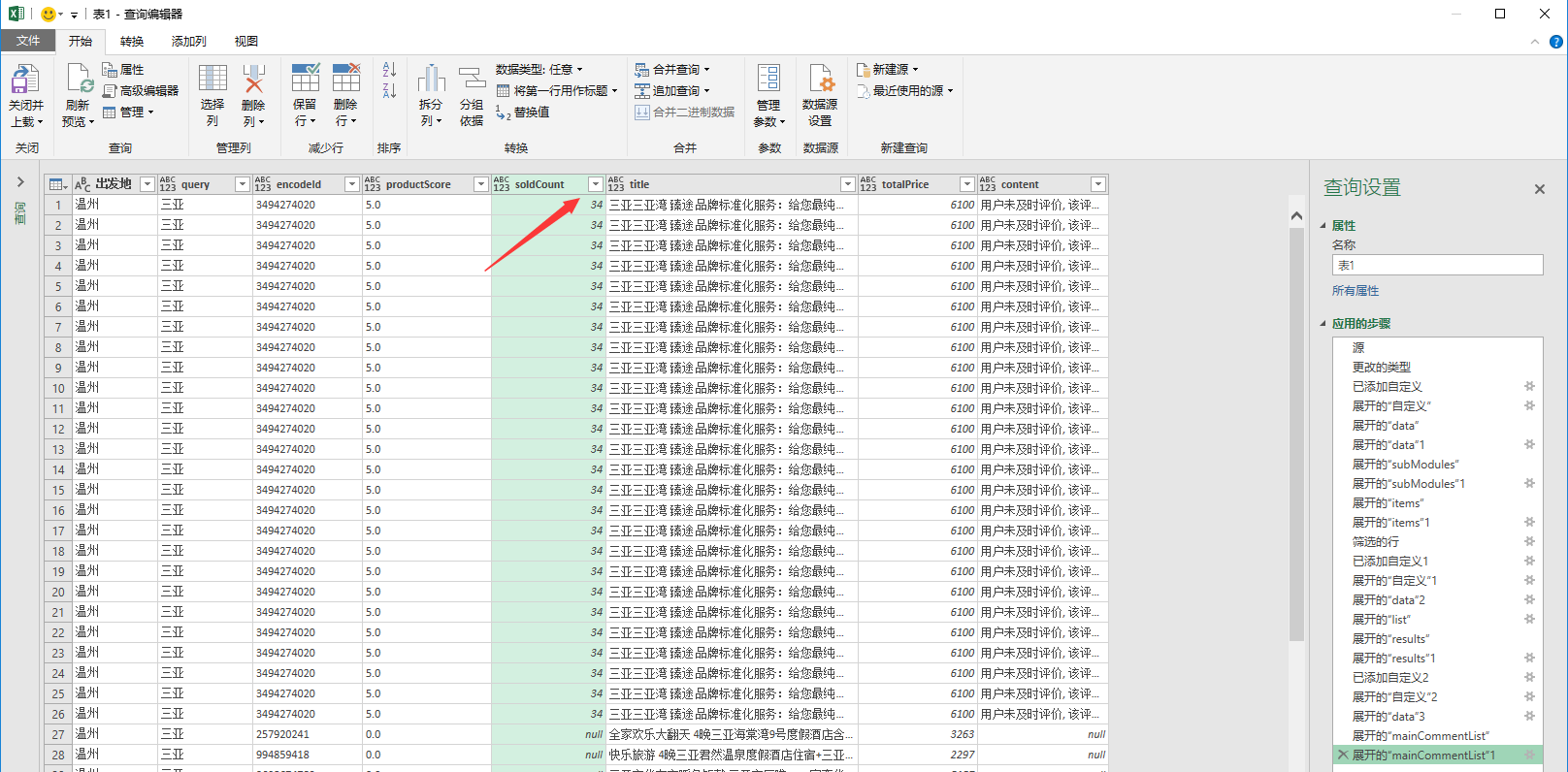Viewport: 1568px width, 772px height.
Task: Click the data type icon of totalPrice column
Action: (868, 184)
